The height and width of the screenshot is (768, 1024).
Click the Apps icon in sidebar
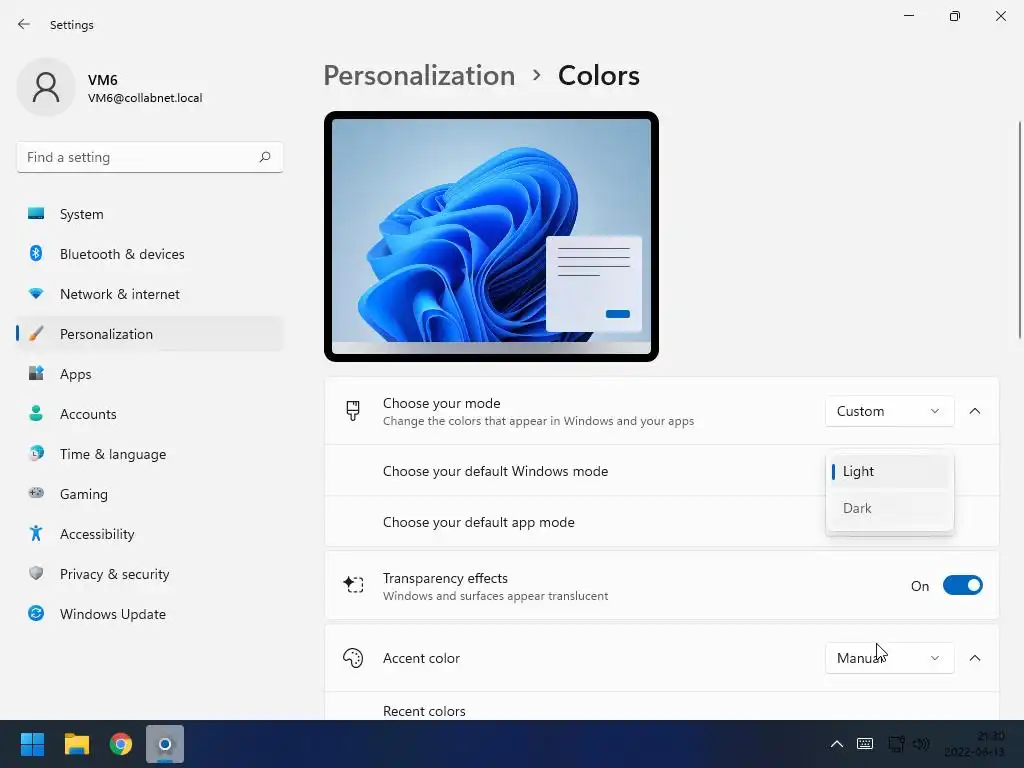coord(36,374)
